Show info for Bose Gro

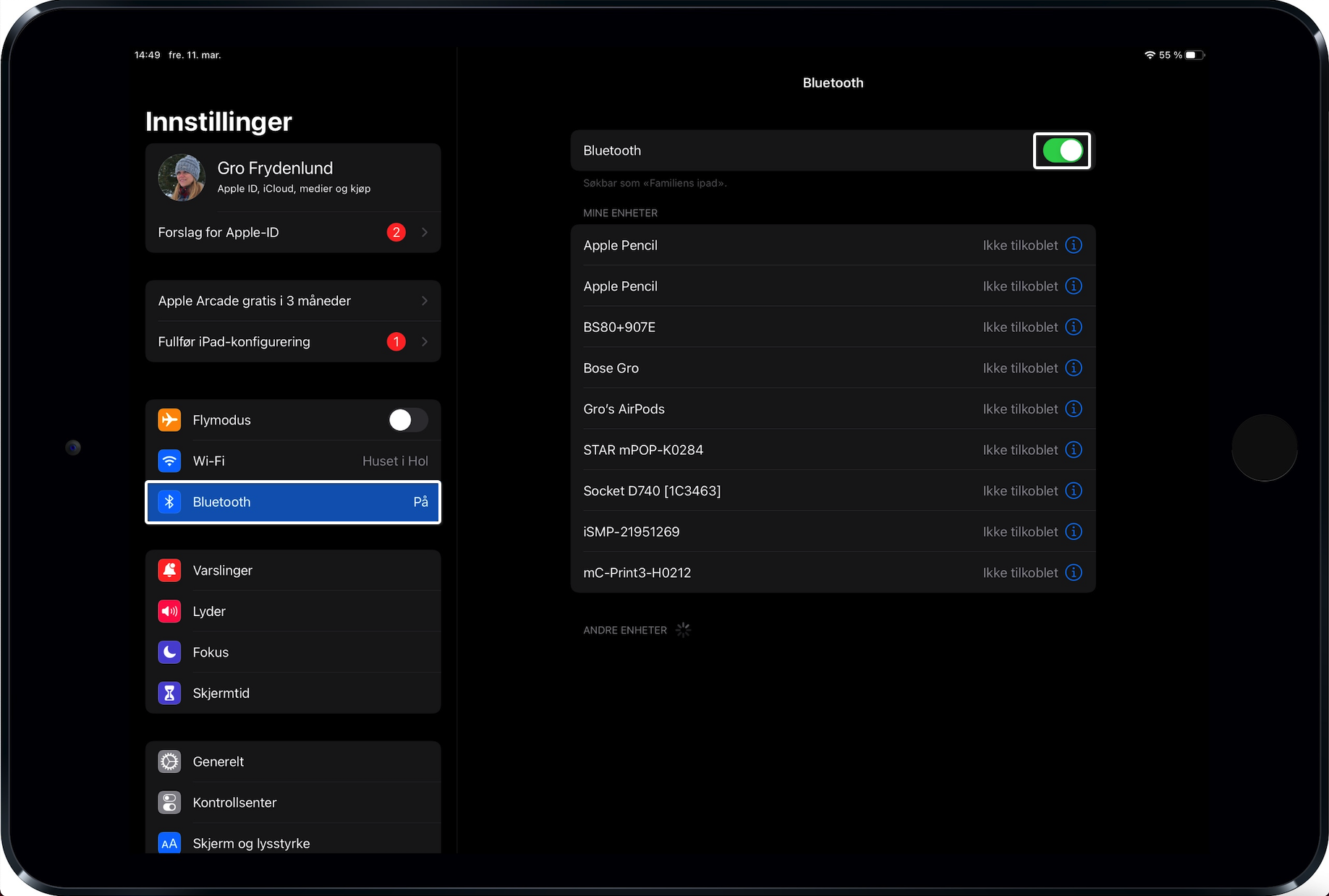point(1074,368)
